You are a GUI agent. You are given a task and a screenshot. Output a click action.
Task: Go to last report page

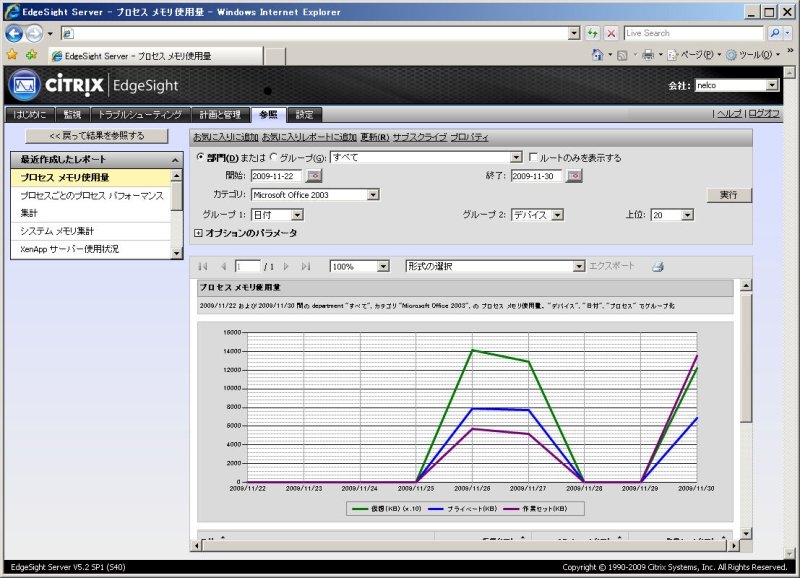coord(306,266)
